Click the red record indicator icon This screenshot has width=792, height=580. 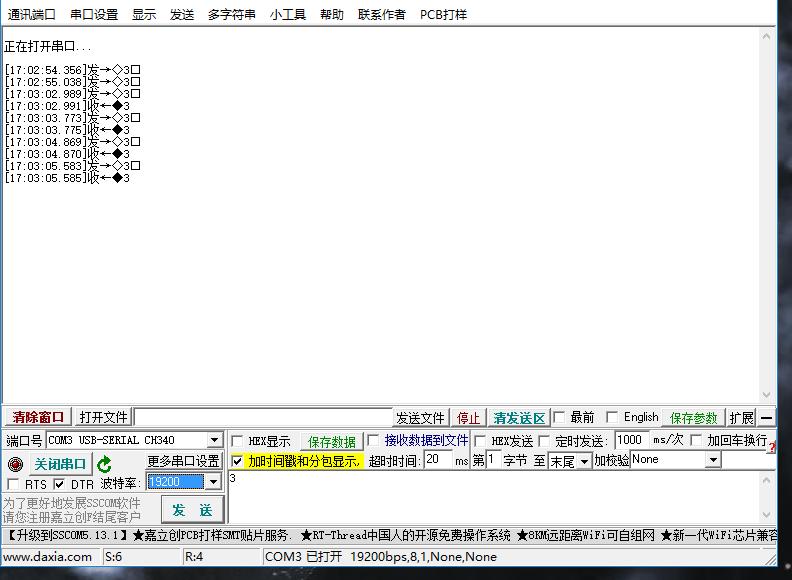[15, 464]
